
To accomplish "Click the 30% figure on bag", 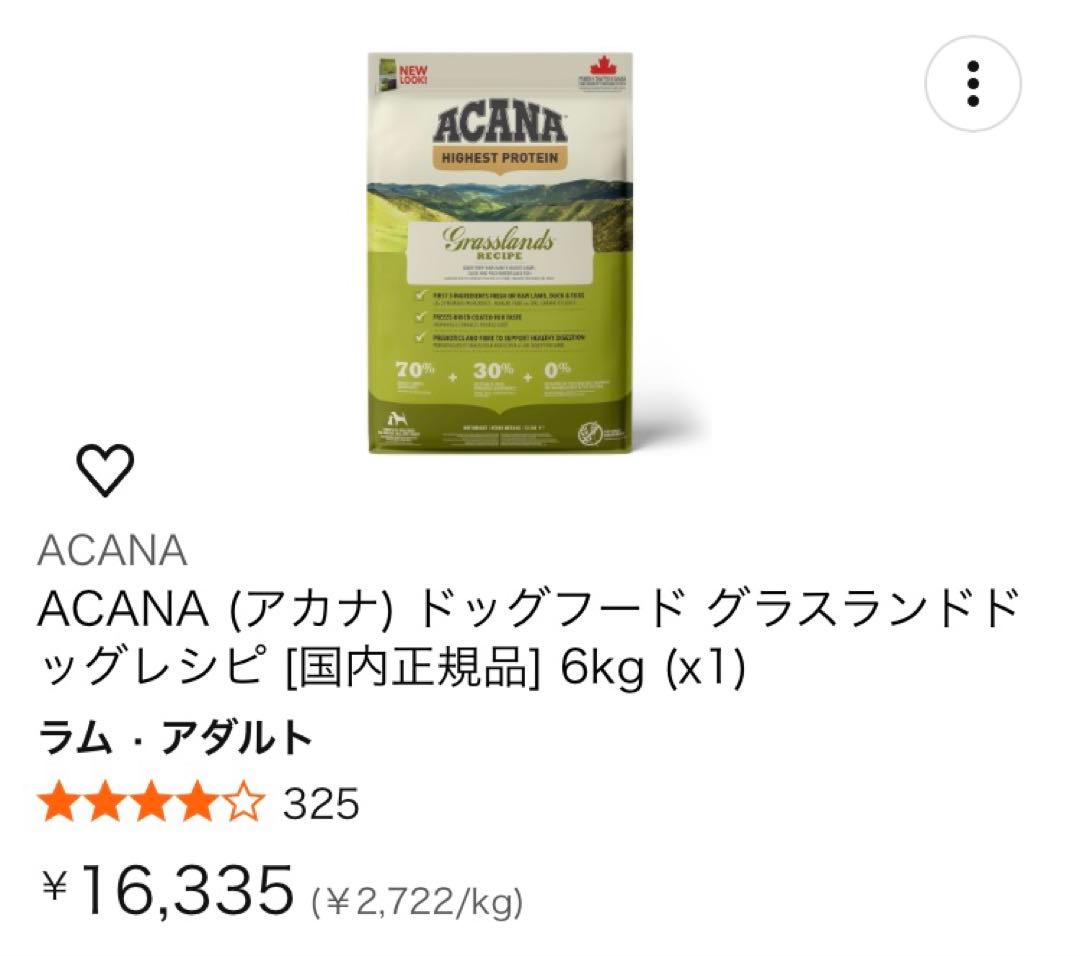I will [x=493, y=371].
